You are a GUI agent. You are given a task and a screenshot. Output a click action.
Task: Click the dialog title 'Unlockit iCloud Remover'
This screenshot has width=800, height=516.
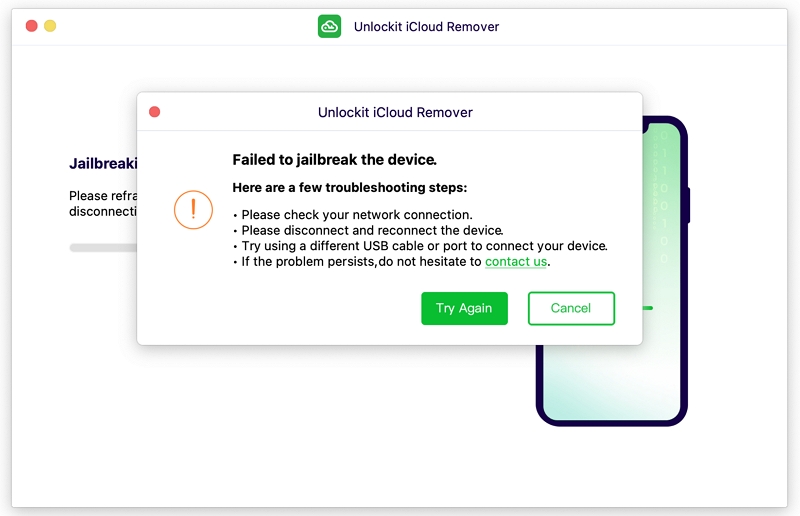(x=395, y=112)
